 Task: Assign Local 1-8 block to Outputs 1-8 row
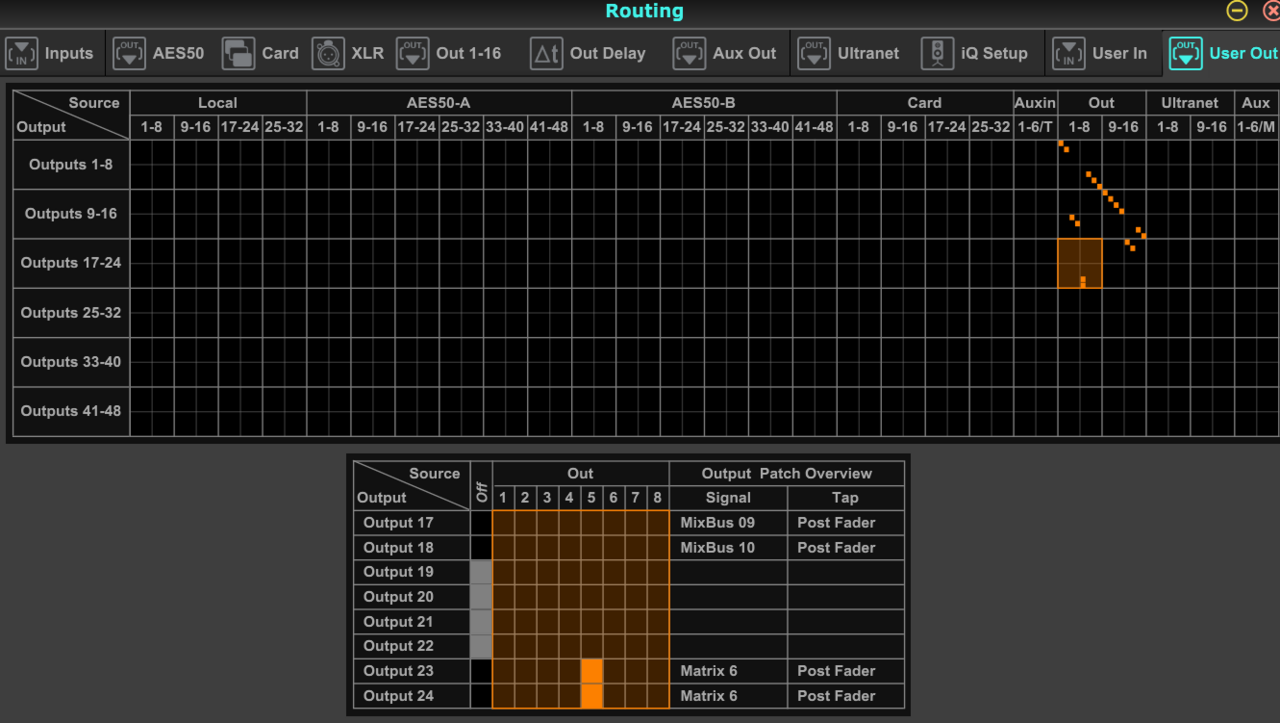coord(152,164)
